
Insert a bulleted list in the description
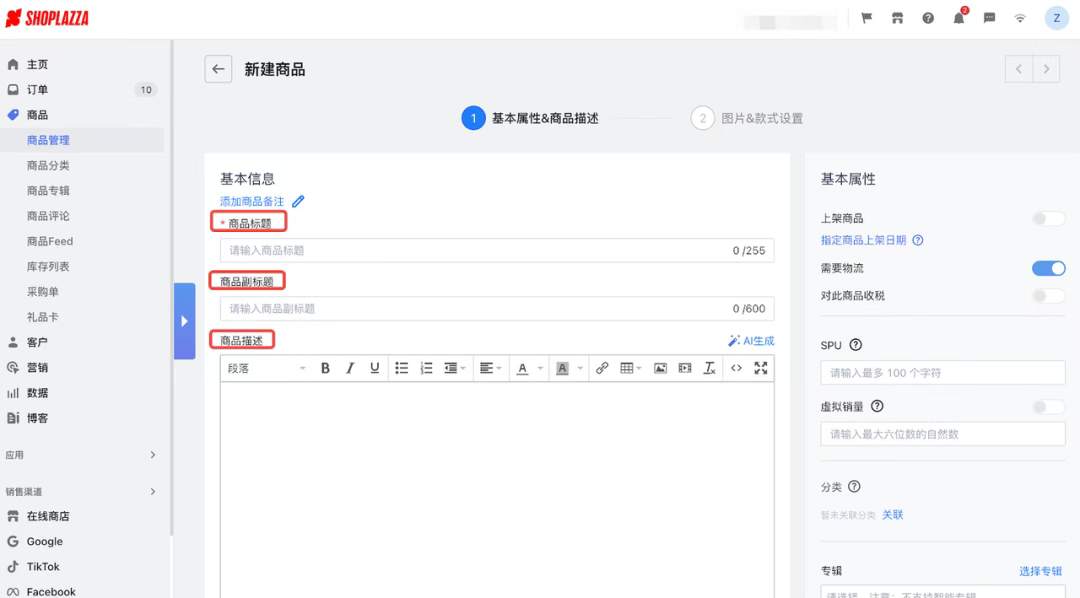pos(402,368)
